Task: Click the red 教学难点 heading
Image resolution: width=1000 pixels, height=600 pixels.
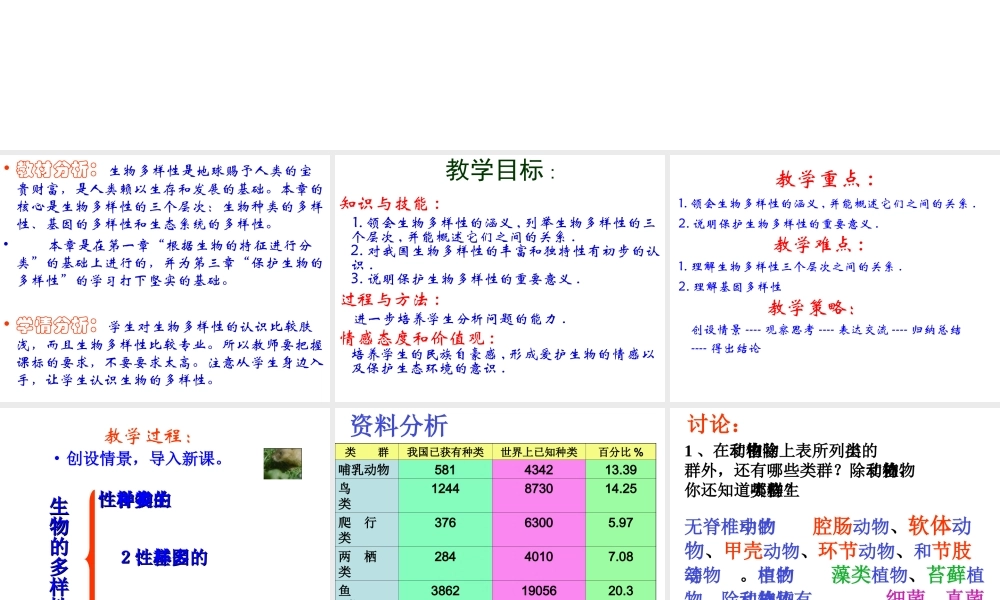Action: pyautogui.click(x=820, y=244)
